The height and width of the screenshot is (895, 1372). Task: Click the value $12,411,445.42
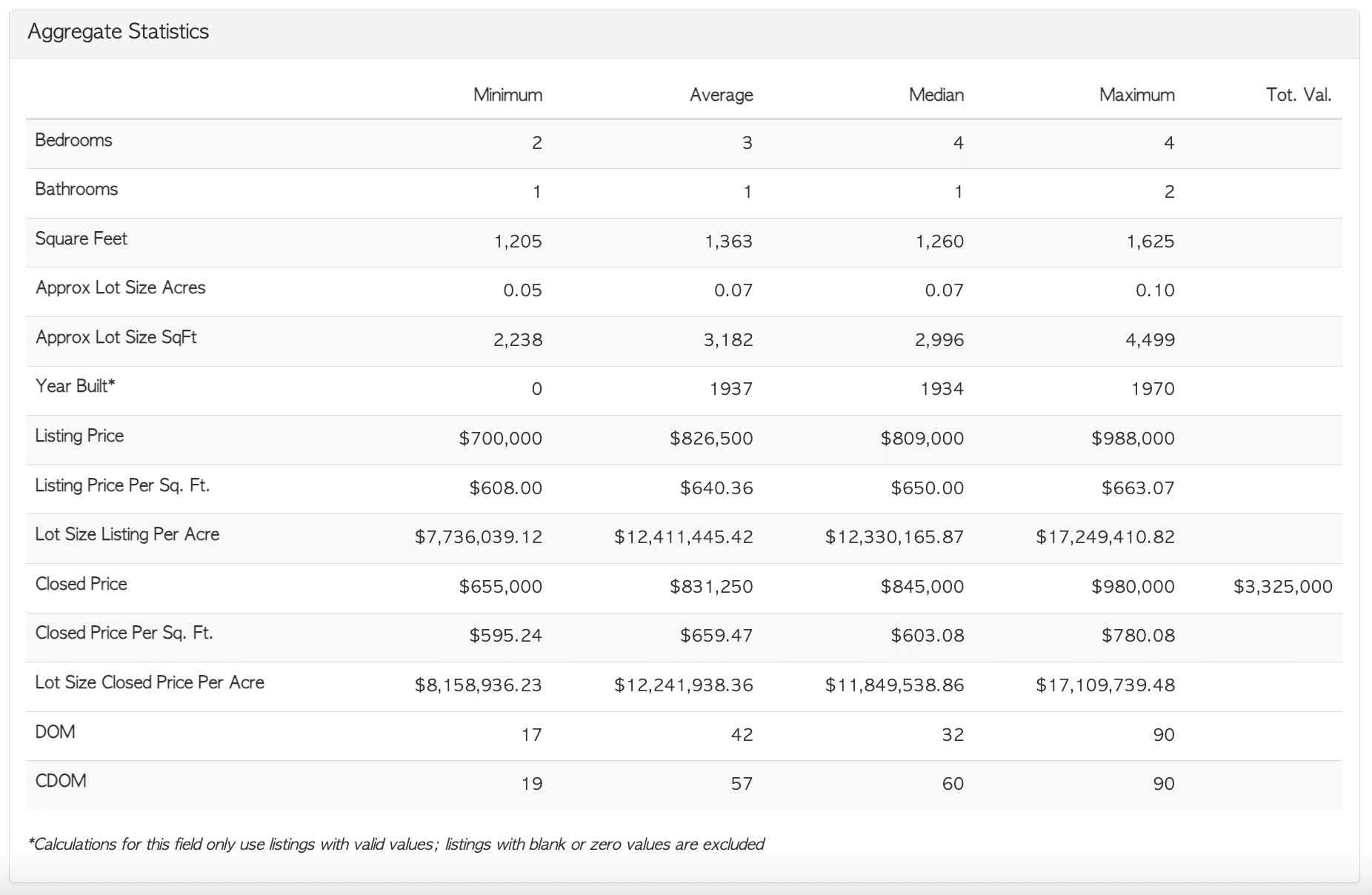point(684,537)
